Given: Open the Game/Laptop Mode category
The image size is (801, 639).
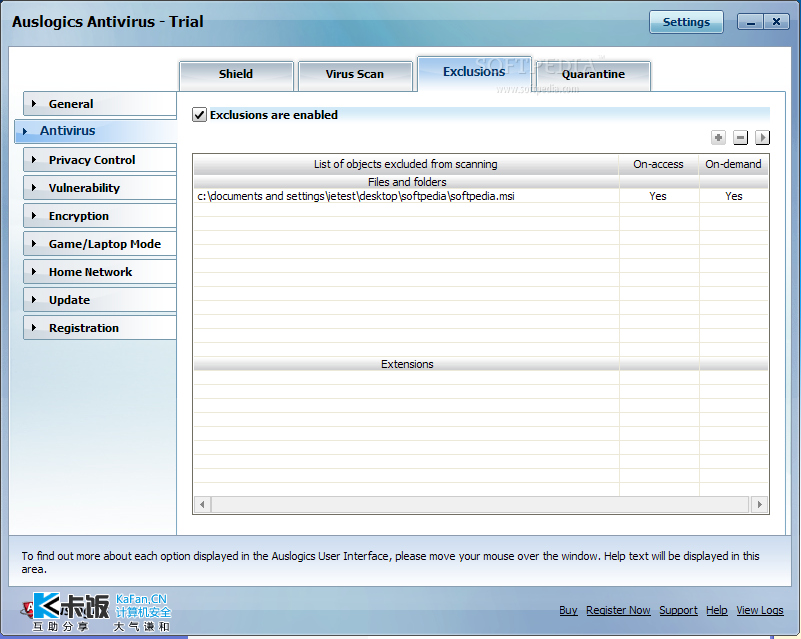Looking at the screenshot, I should pyautogui.click(x=100, y=244).
